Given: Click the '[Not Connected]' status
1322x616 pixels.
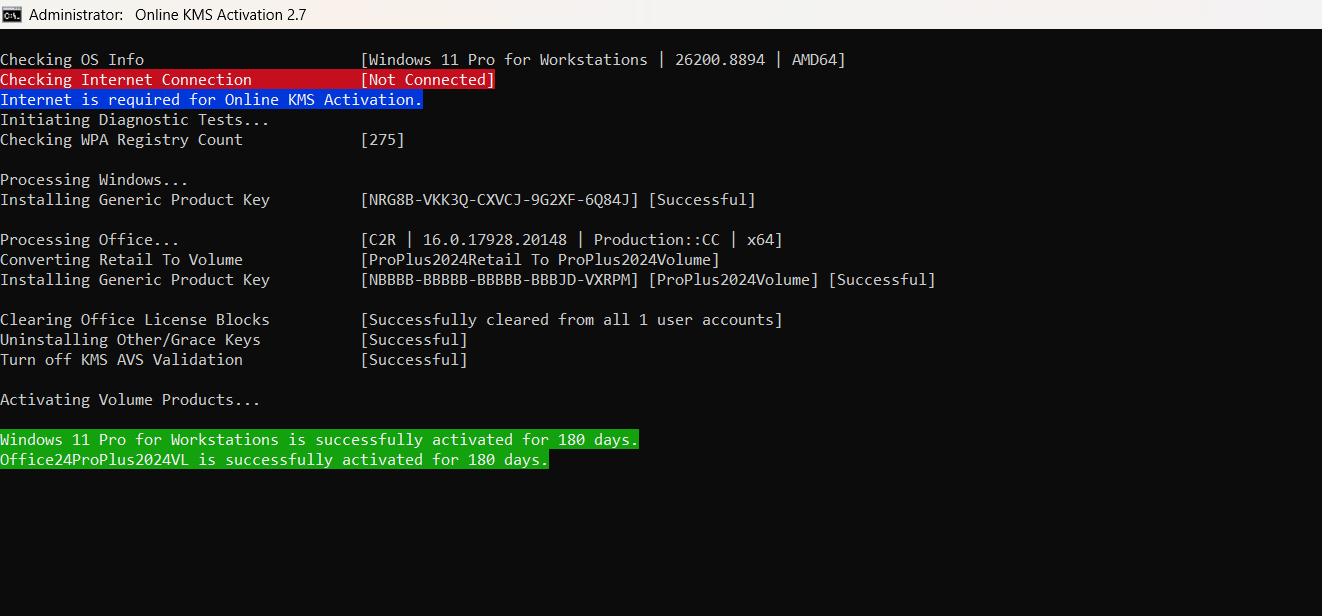Looking at the screenshot, I should pos(428,80).
